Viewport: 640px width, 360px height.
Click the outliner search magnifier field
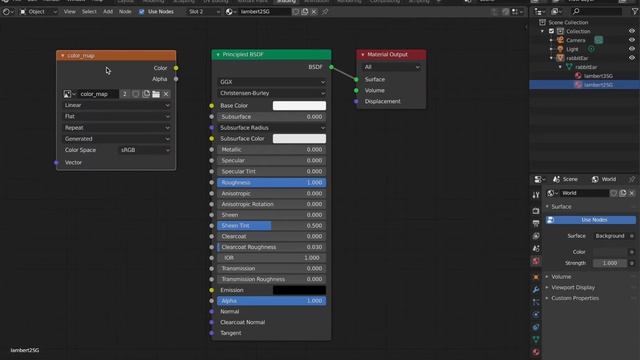coord(598,11)
